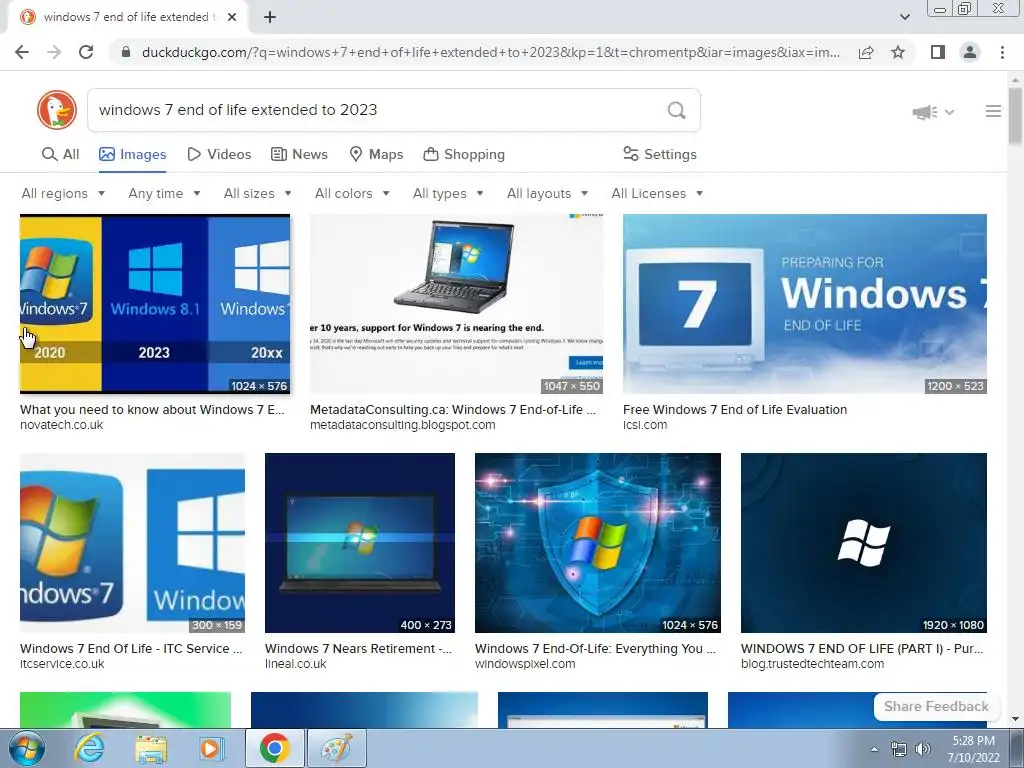Expand the All colors filter
Screen dimensions: 1024x768
click(x=352, y=193)
